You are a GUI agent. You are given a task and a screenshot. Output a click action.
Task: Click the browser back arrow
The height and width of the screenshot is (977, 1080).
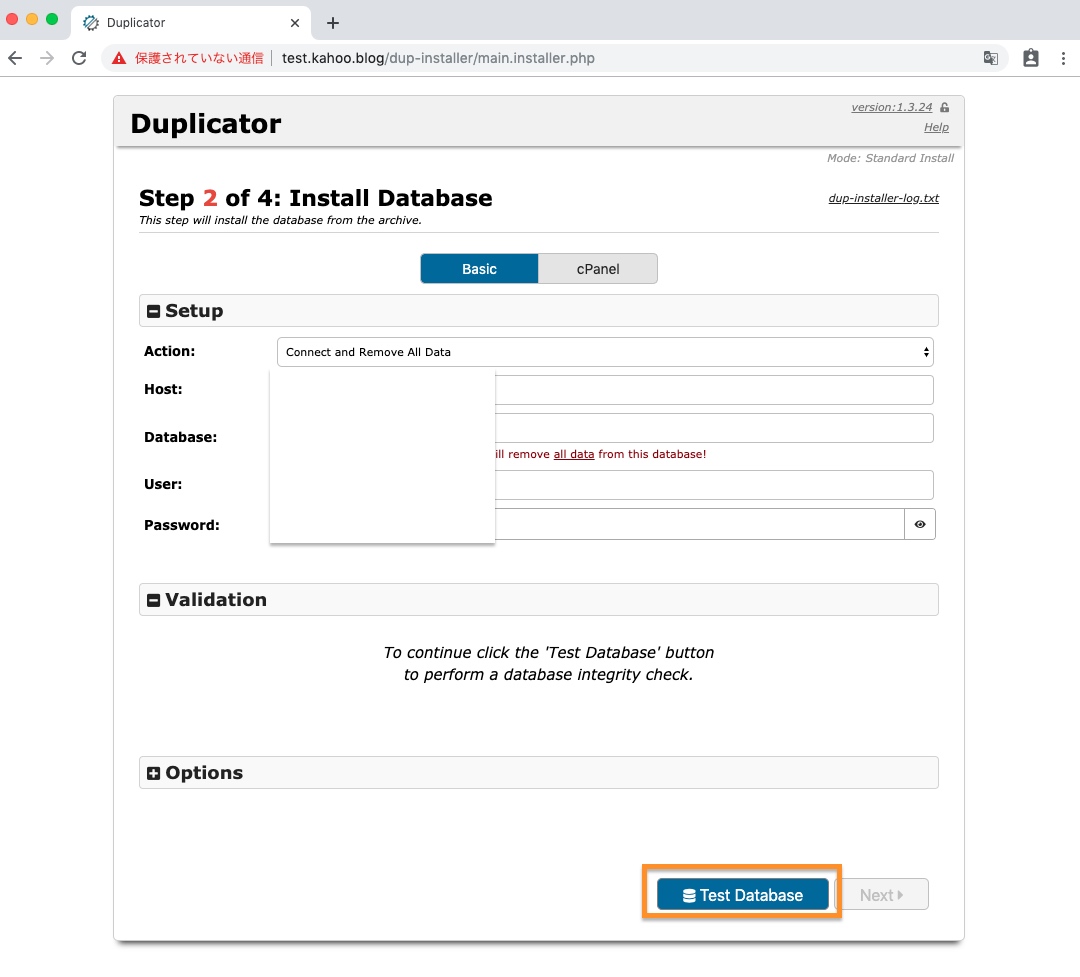tap(15, 58)
